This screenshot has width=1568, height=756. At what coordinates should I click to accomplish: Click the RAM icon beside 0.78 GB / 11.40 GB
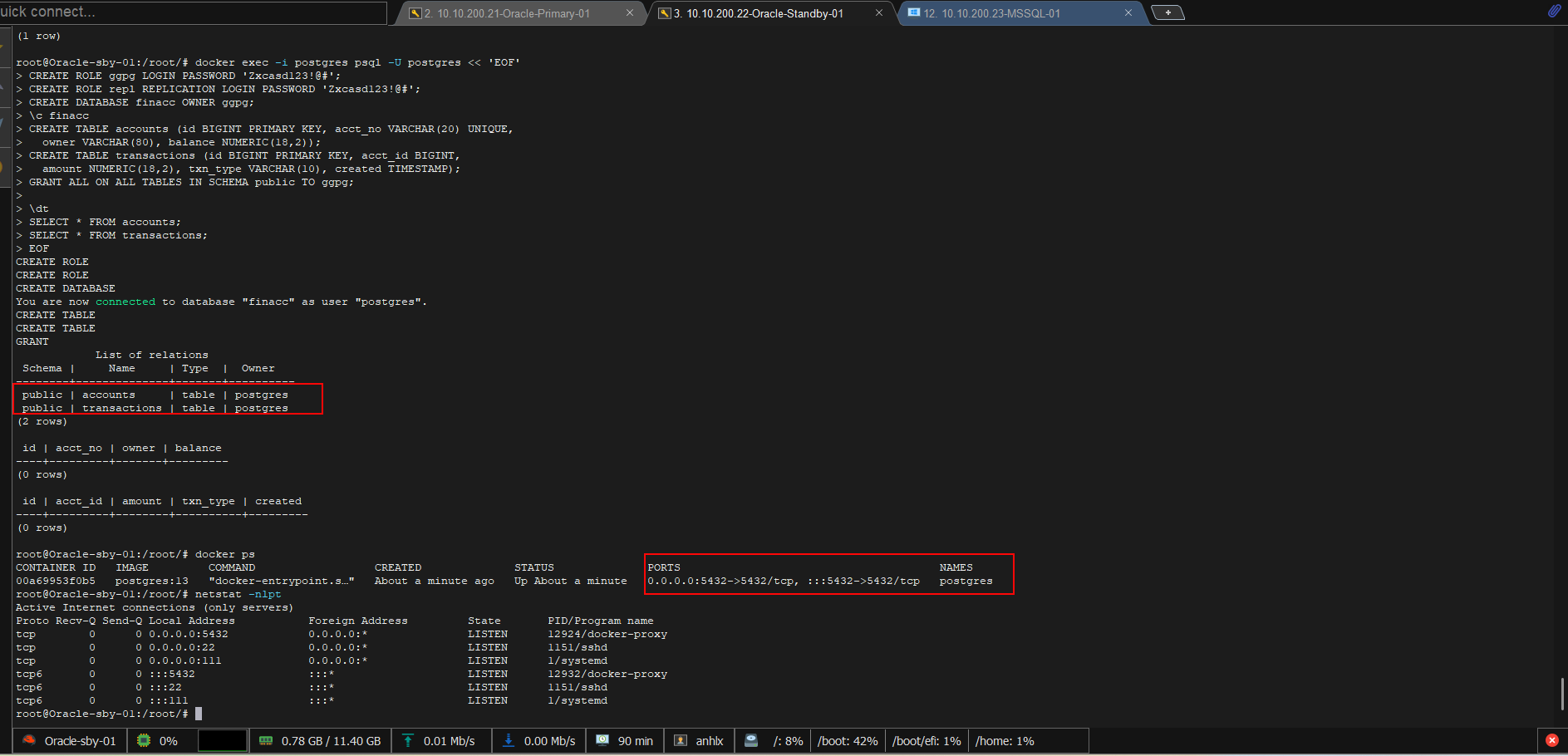pos(266,740)
